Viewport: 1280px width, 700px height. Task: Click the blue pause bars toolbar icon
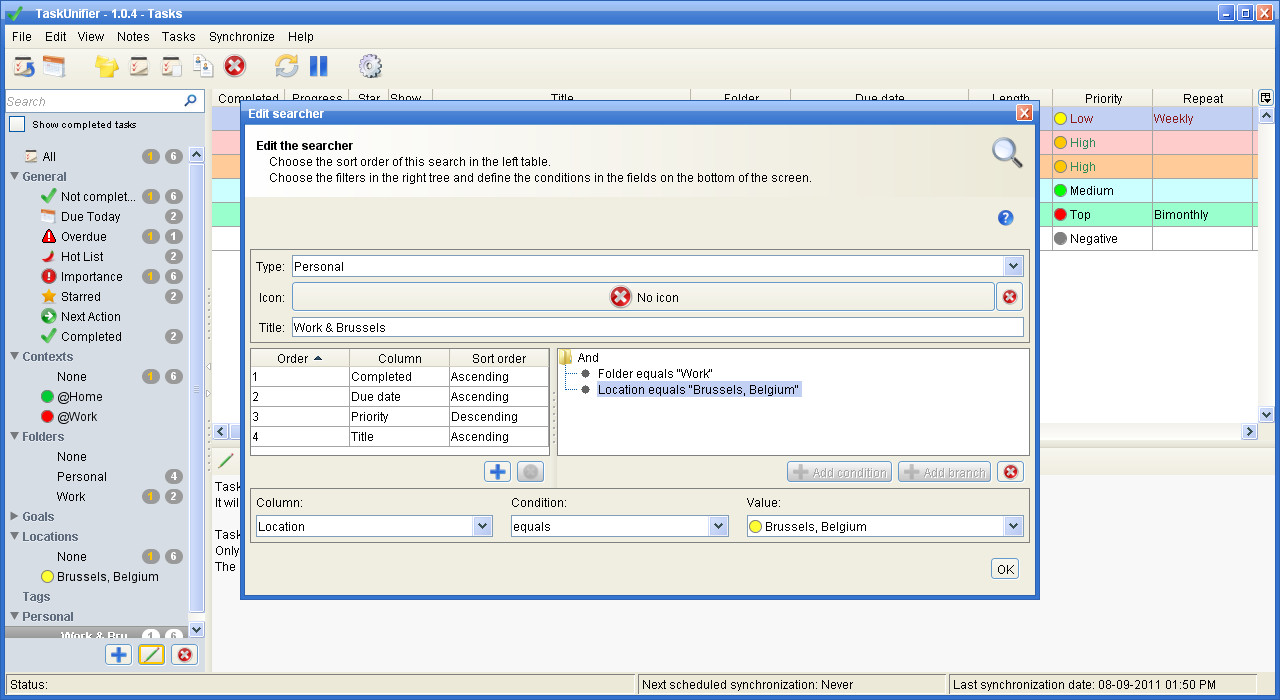pos(318,67)
